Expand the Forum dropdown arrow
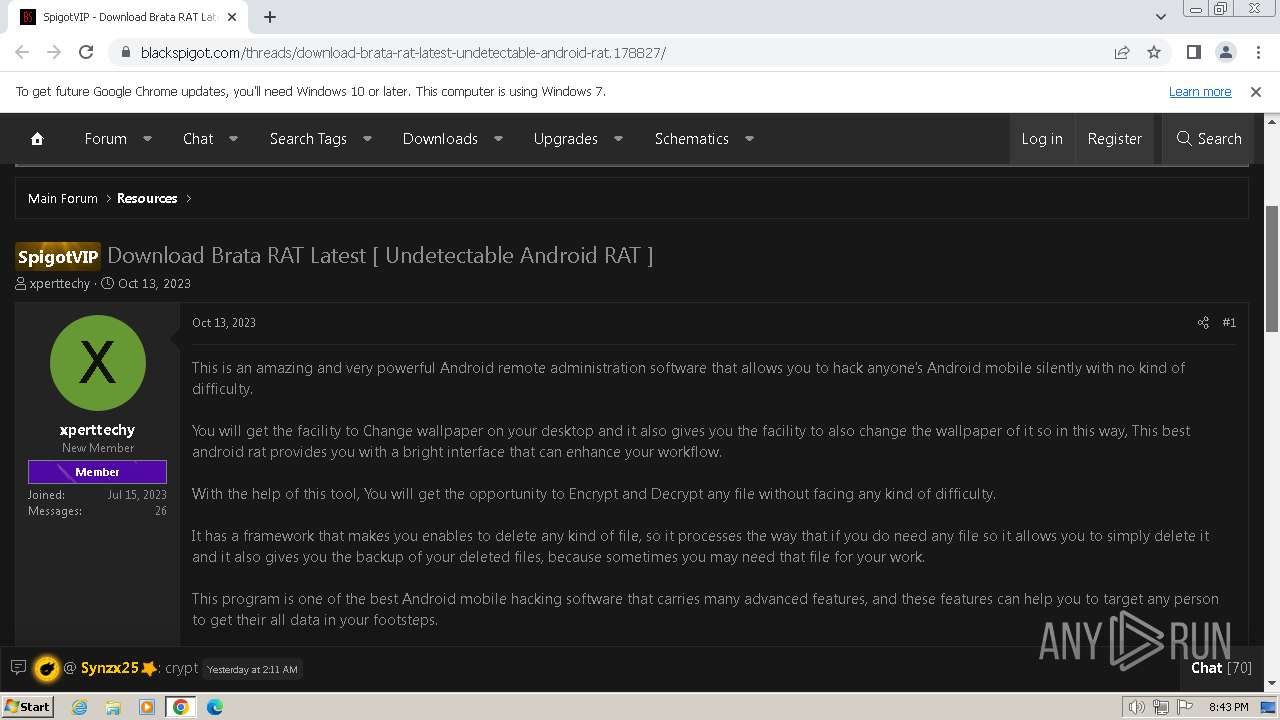 point(147,139)
